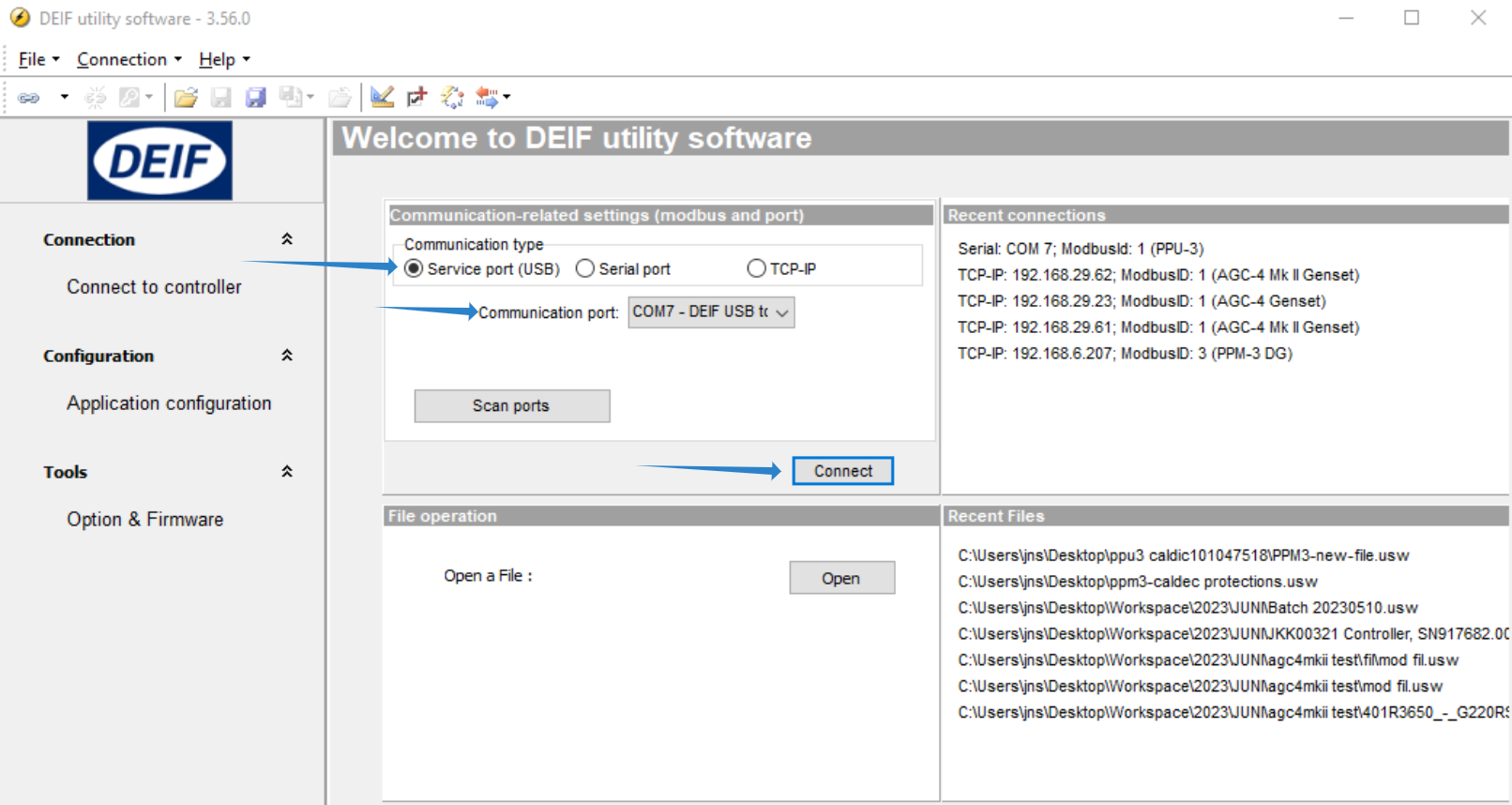
Task: Maximize the DEIF utility software window
Action: (x=1412, y=18)
